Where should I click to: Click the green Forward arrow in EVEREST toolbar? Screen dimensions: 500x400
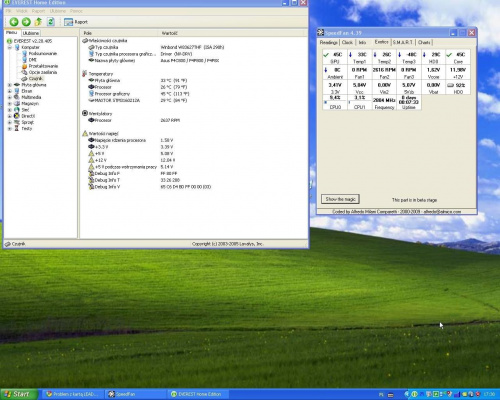(x=26, y=22)
